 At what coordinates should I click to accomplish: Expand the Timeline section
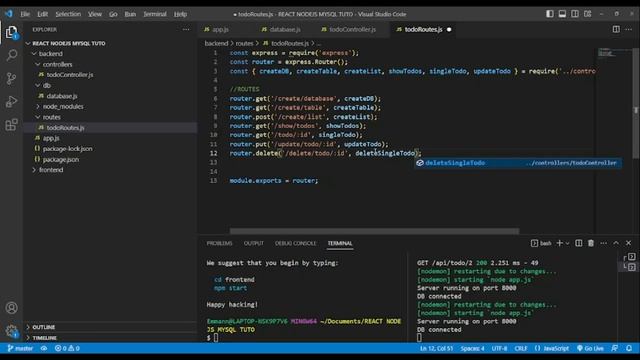pyautogui.click(x=110, y=338)
